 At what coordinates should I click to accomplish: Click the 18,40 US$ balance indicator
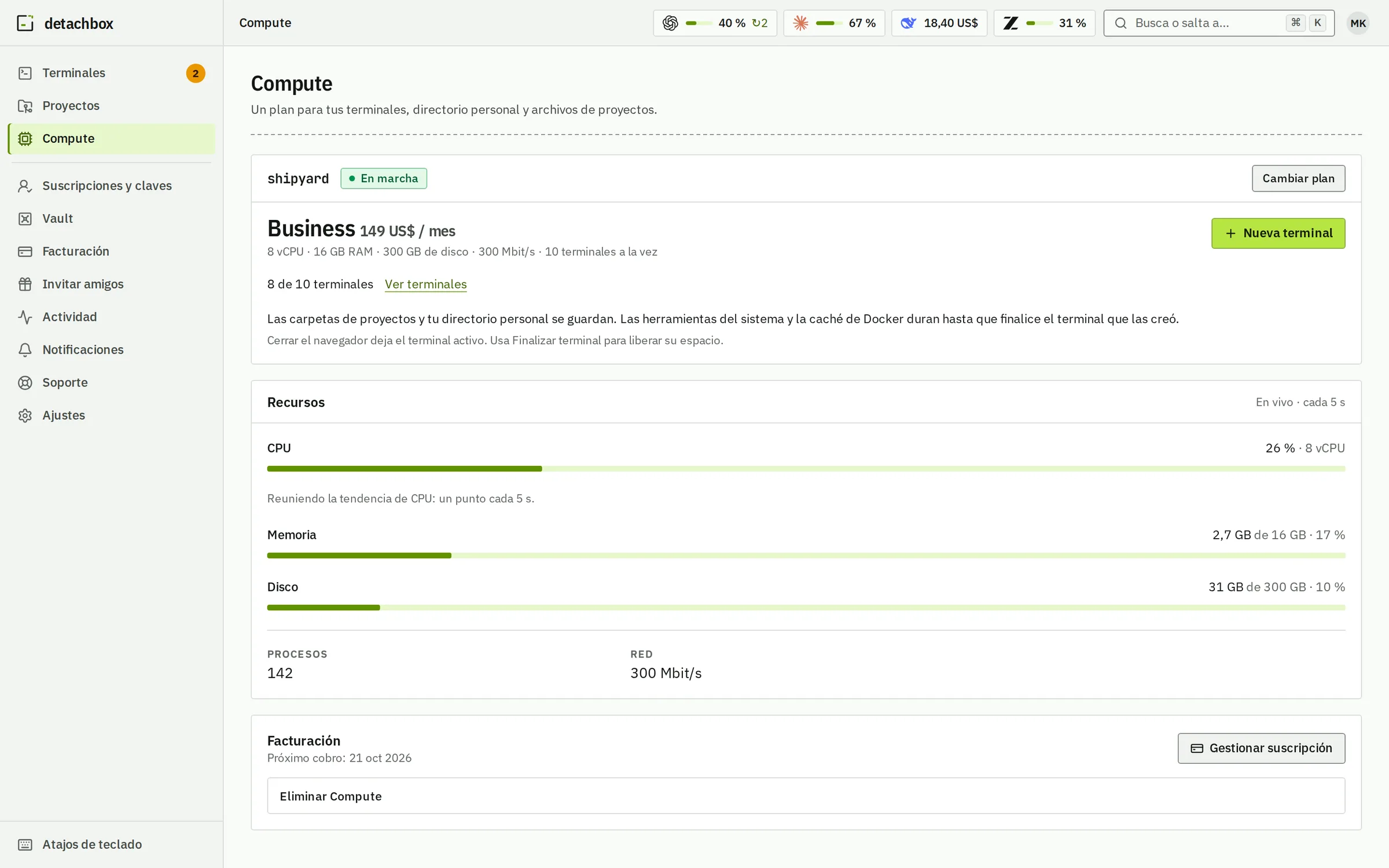click(x=939, y=23)
